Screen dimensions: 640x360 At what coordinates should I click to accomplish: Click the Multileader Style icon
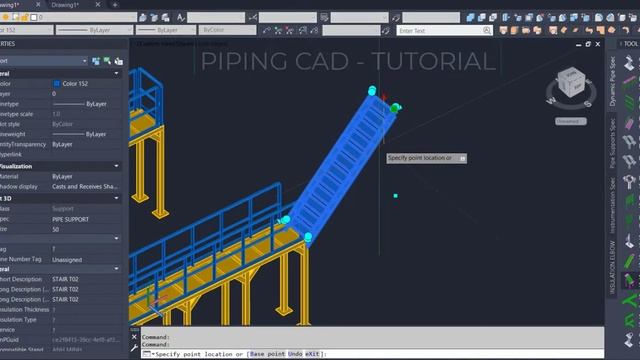[x=396, y=18]
